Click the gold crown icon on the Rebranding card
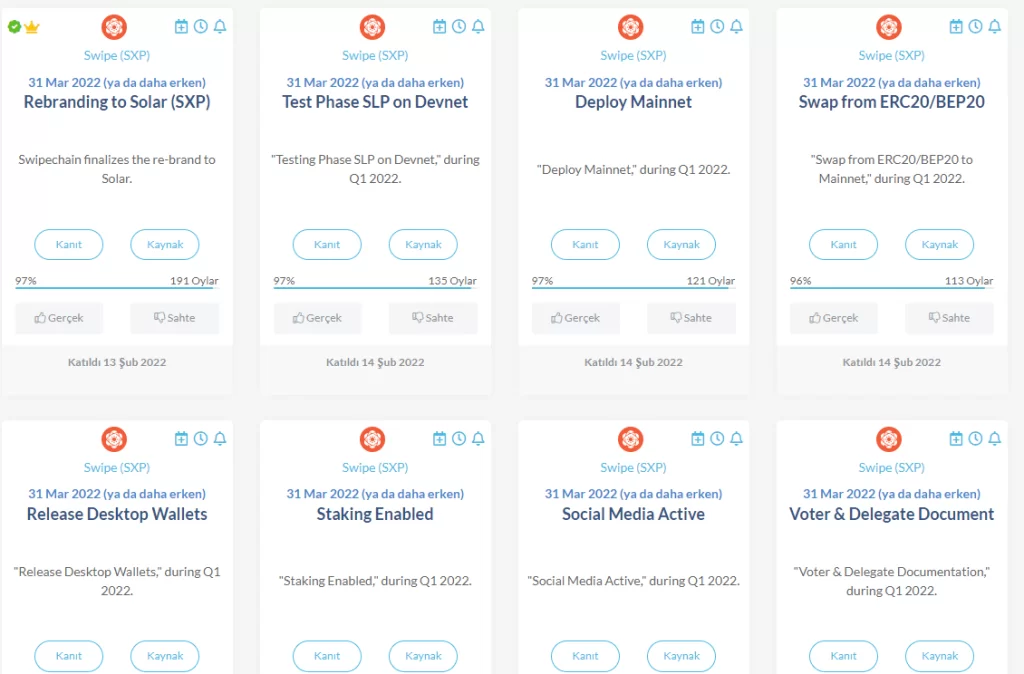The width and height of the screenshot is (1024, 674). tap(31, 27)
